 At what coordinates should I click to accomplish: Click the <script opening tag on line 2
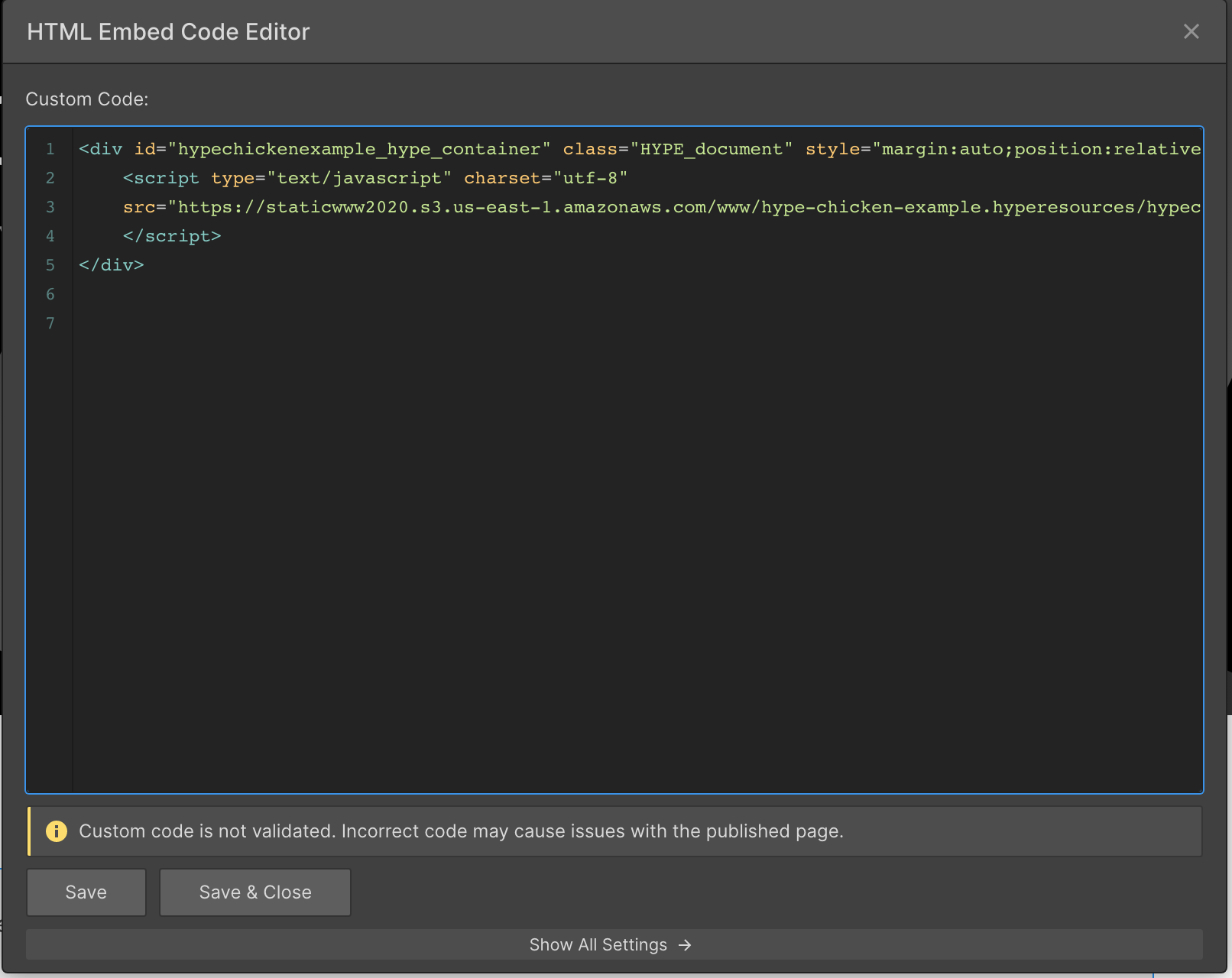[x=161, y=178]
